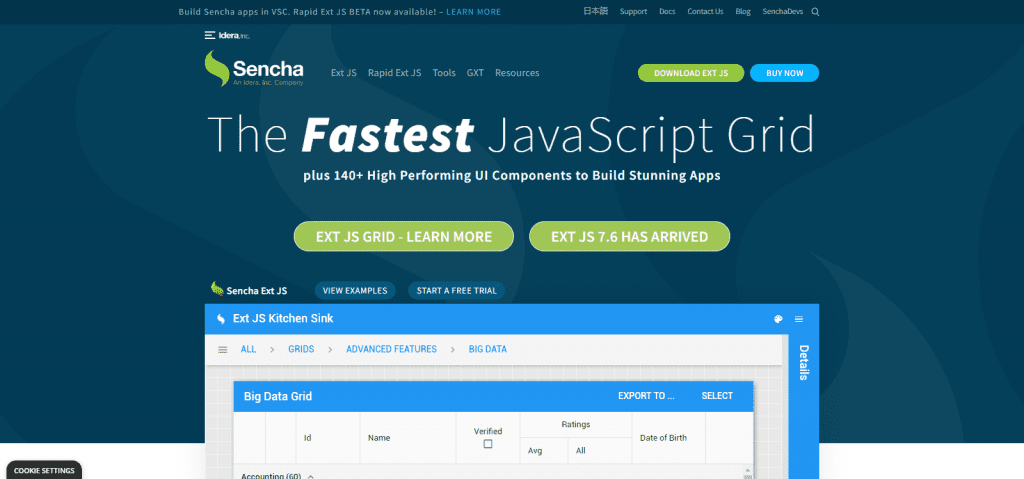Click EXT JS GRID - LEARN MORE
The image size is (1024, 479).
pyautogui.click(x=404, y=237)
